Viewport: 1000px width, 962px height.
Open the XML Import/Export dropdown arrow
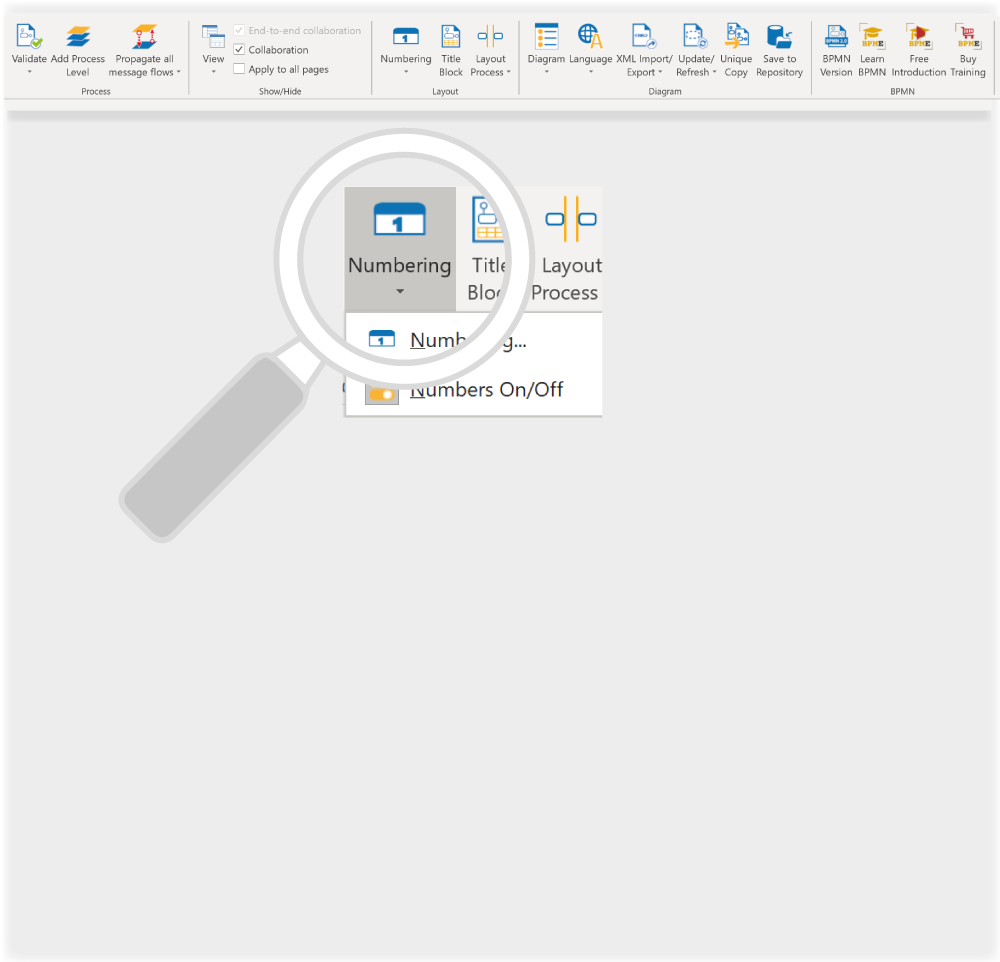(660, 72)
